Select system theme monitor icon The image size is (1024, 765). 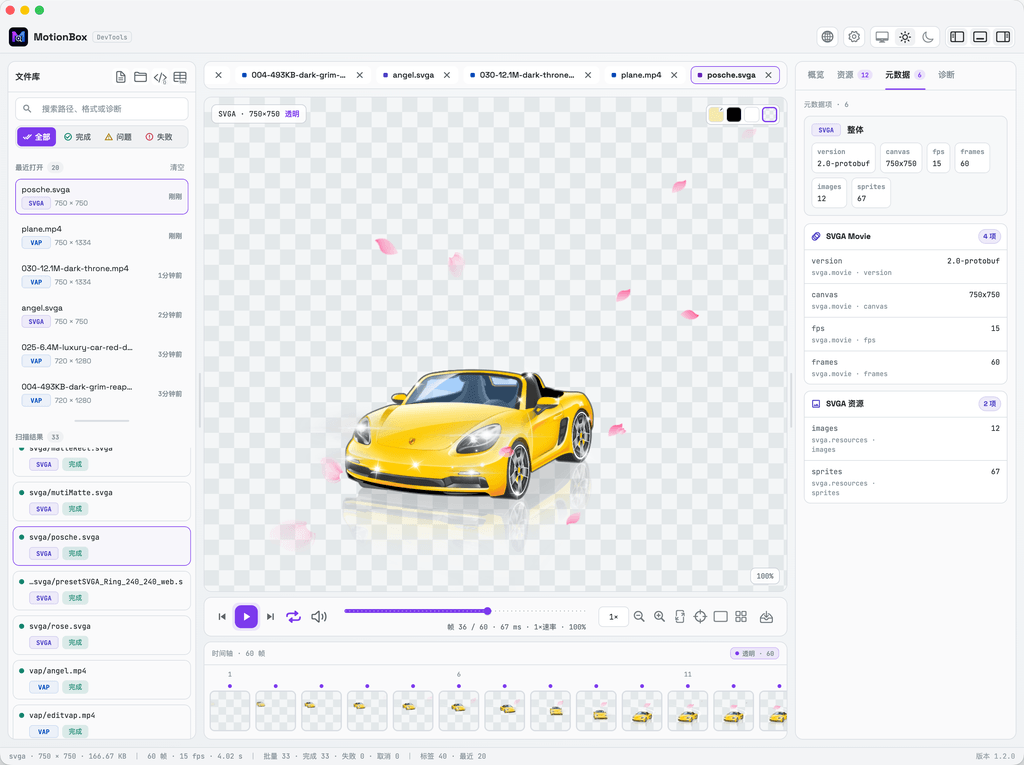click(882, 37)
